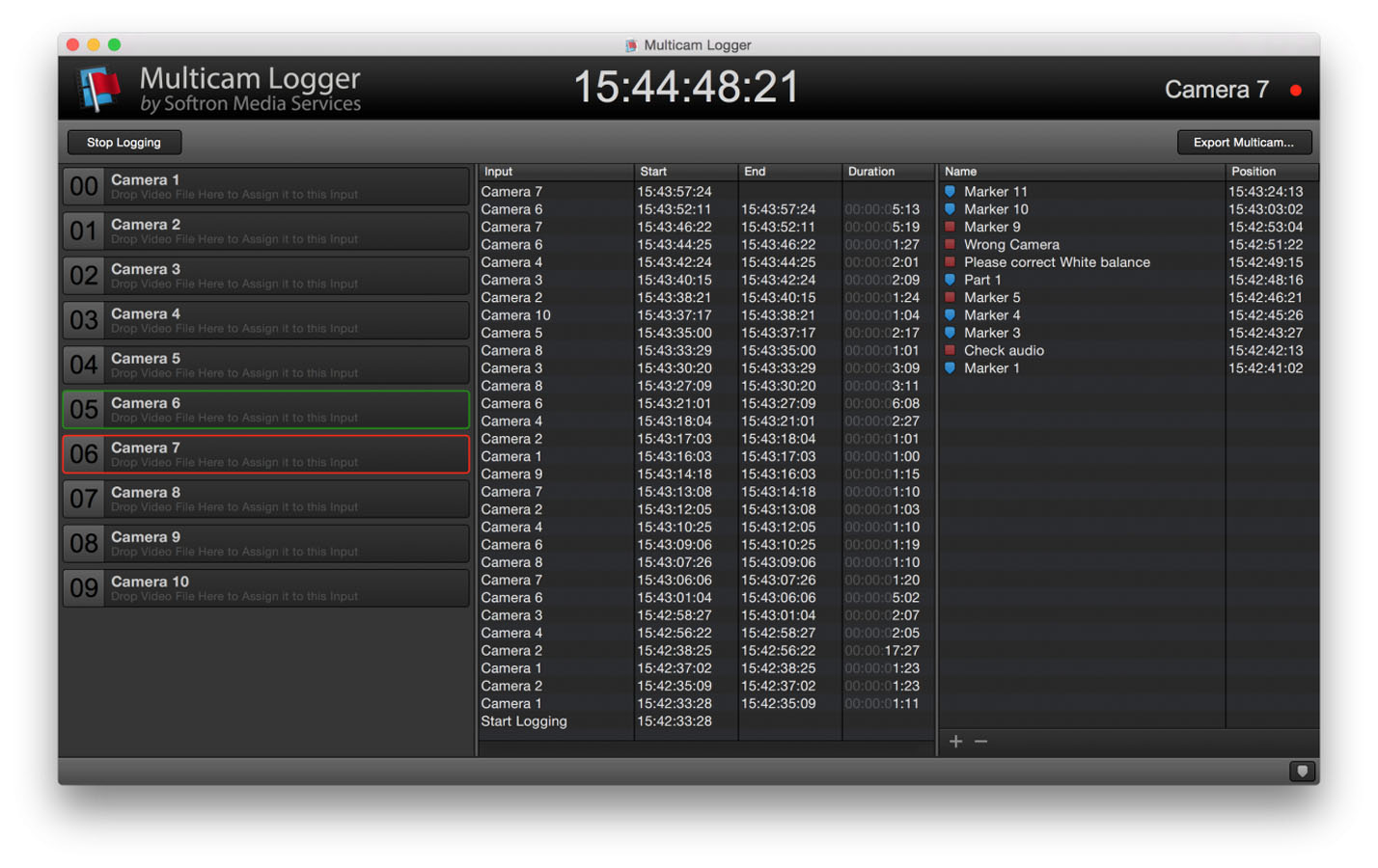1378x868 pixels.
Task: Select the blue flag of Marker 11
Action: [x=950, y=192]
